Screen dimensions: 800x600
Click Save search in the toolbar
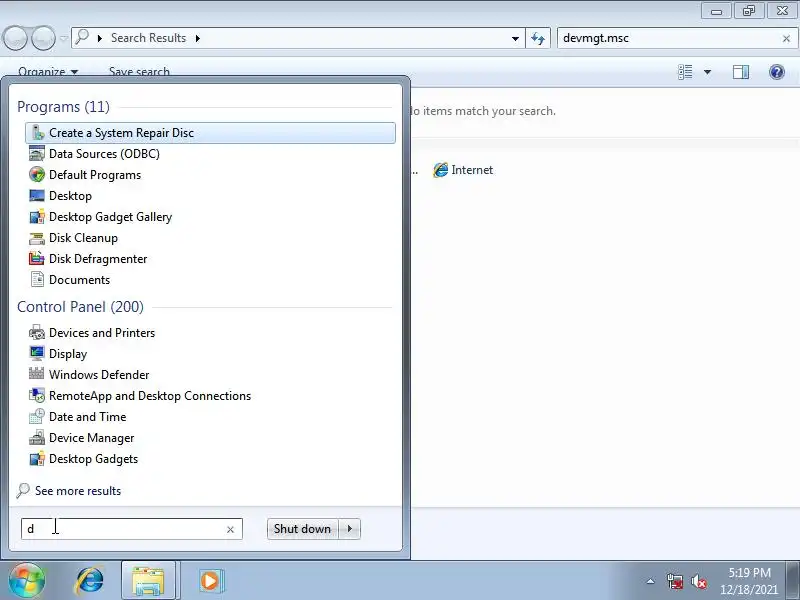139,72
